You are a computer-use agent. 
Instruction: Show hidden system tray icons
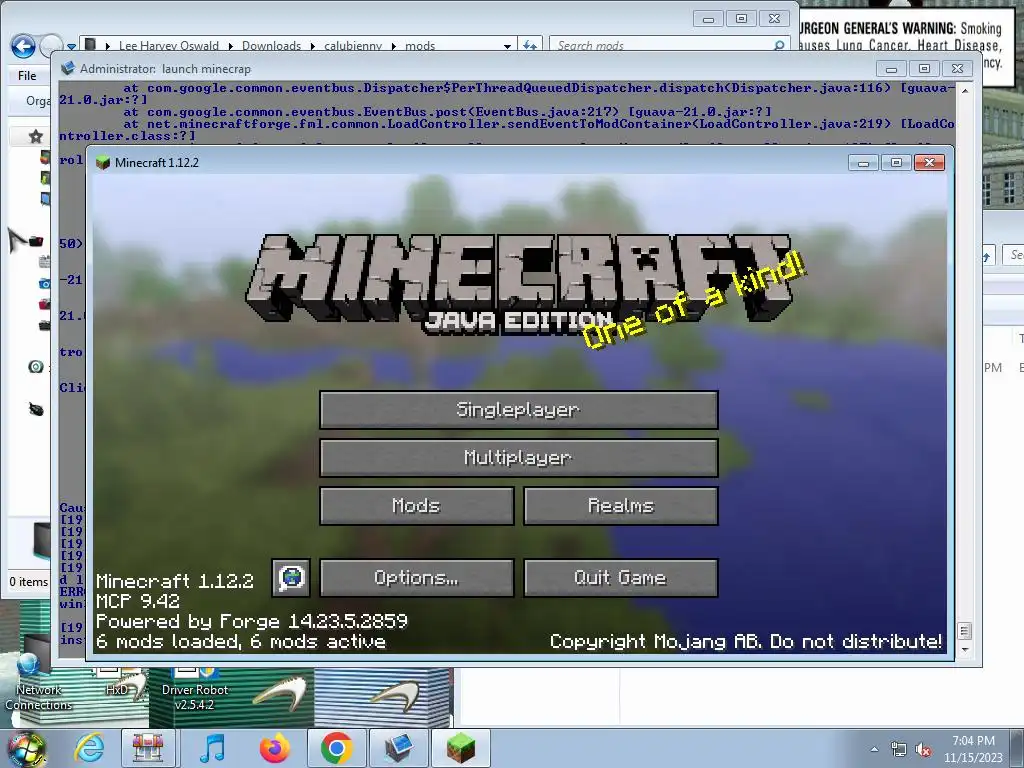874,750
